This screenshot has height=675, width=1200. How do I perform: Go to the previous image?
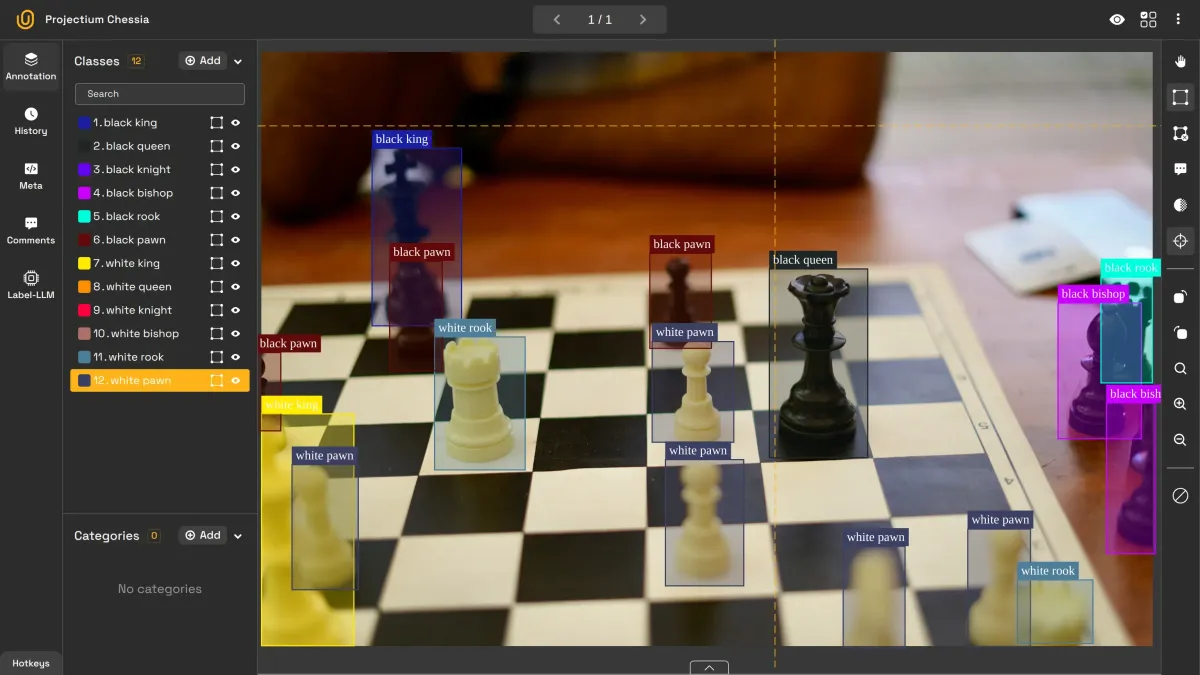click(557, 20)
